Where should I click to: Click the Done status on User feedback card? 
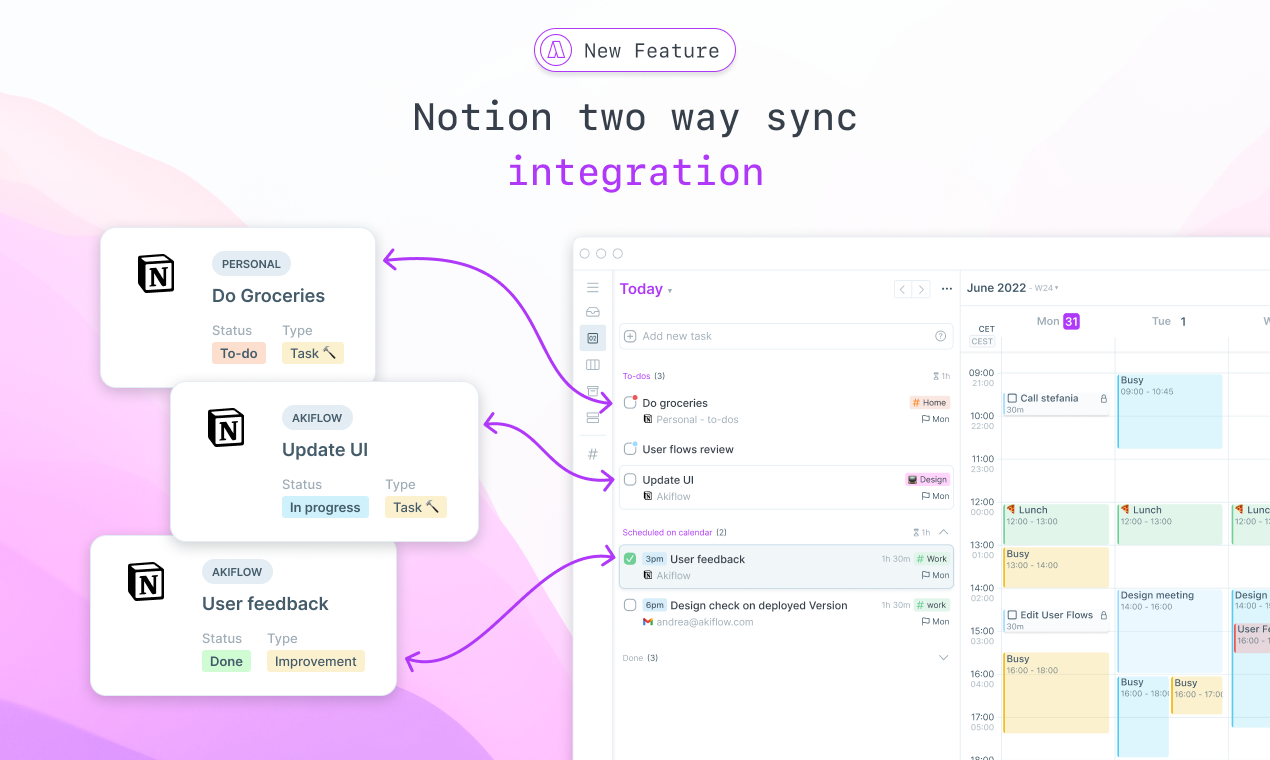pos(227,661)
